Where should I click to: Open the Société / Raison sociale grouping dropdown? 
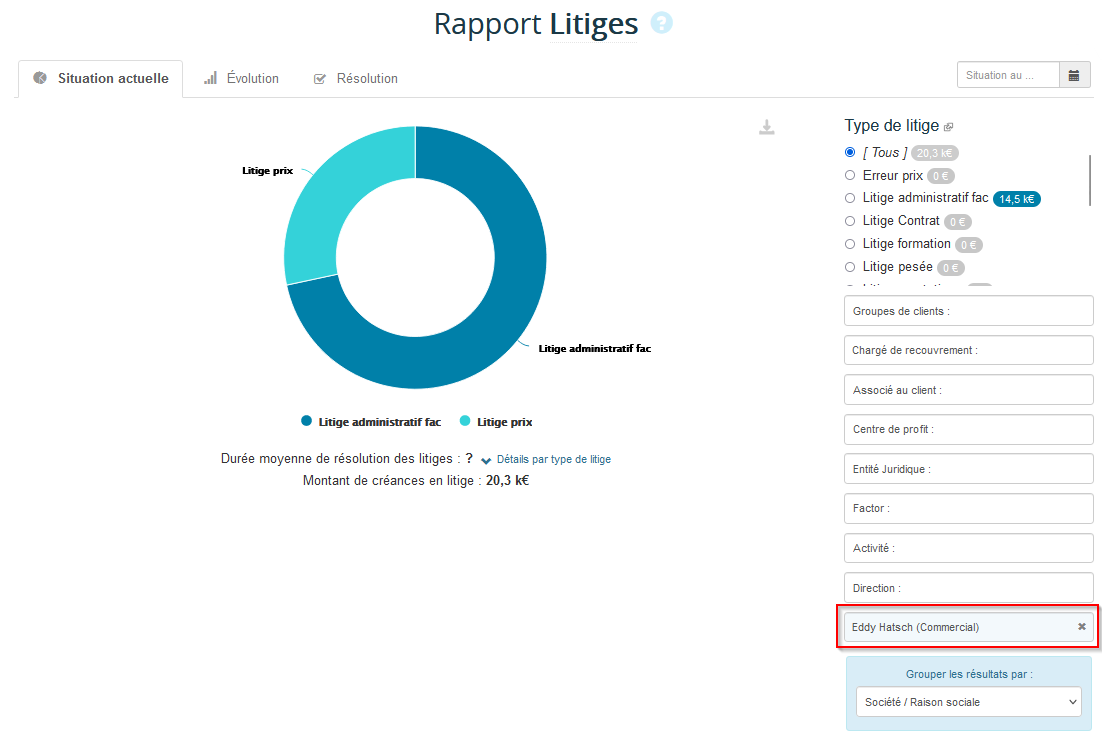(x=967, y=702)
